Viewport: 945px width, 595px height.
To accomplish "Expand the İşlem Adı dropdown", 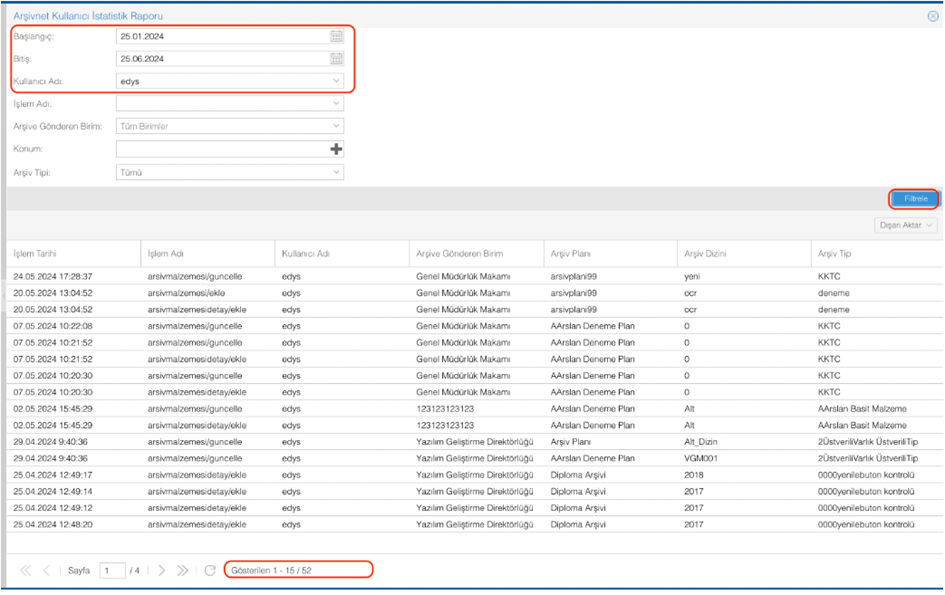I will coord(337,104).
